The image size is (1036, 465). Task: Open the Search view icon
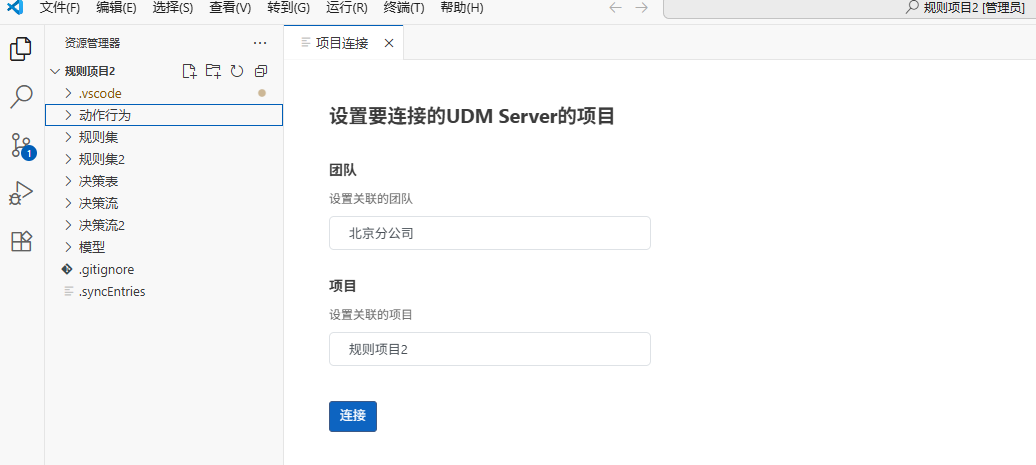[21, 97]
